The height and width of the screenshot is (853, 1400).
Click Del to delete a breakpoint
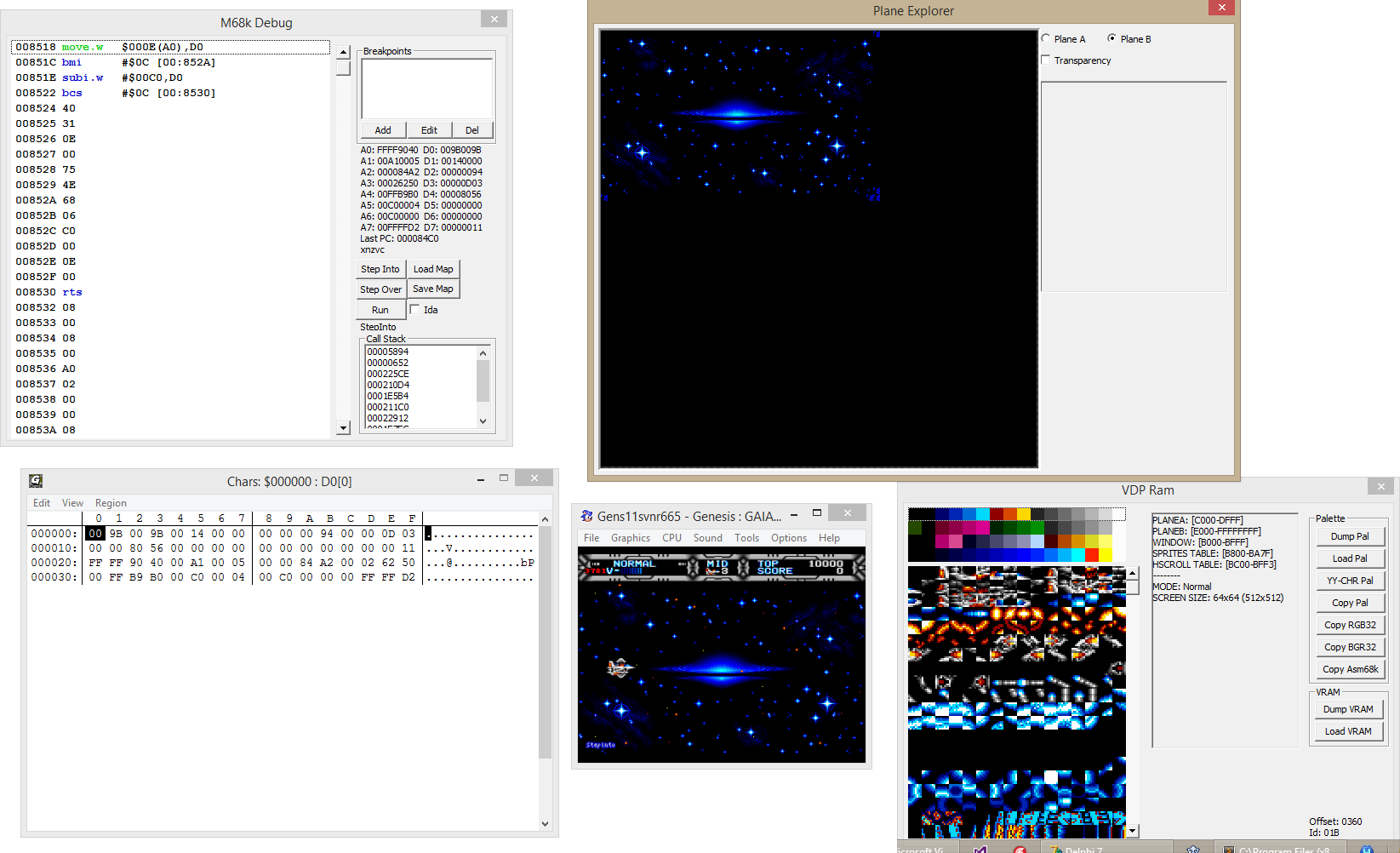click(472, 130)
